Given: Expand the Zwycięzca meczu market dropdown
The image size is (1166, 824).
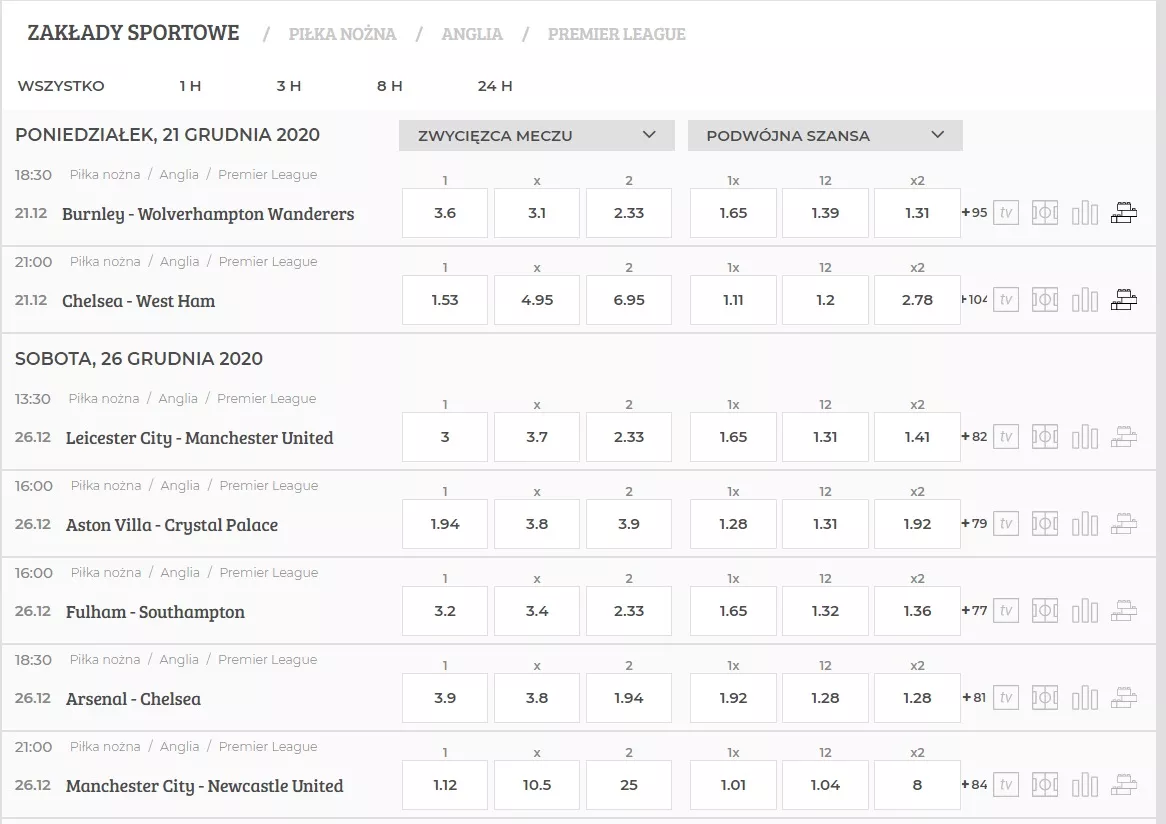Looking at the screenshot, I should point(537,135).
